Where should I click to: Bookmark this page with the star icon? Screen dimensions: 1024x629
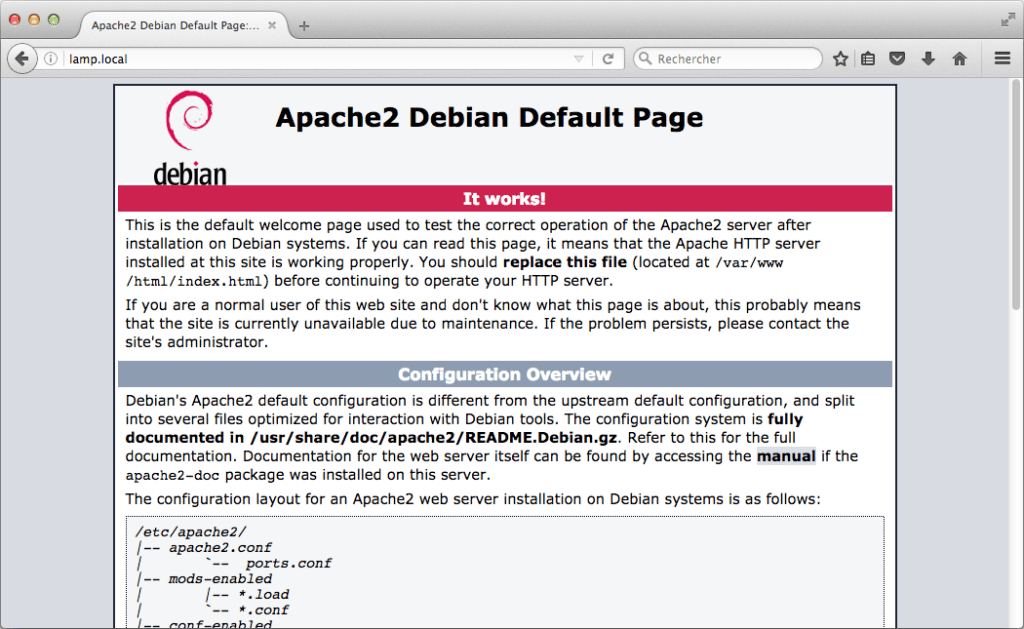click(x=840, y=58)
